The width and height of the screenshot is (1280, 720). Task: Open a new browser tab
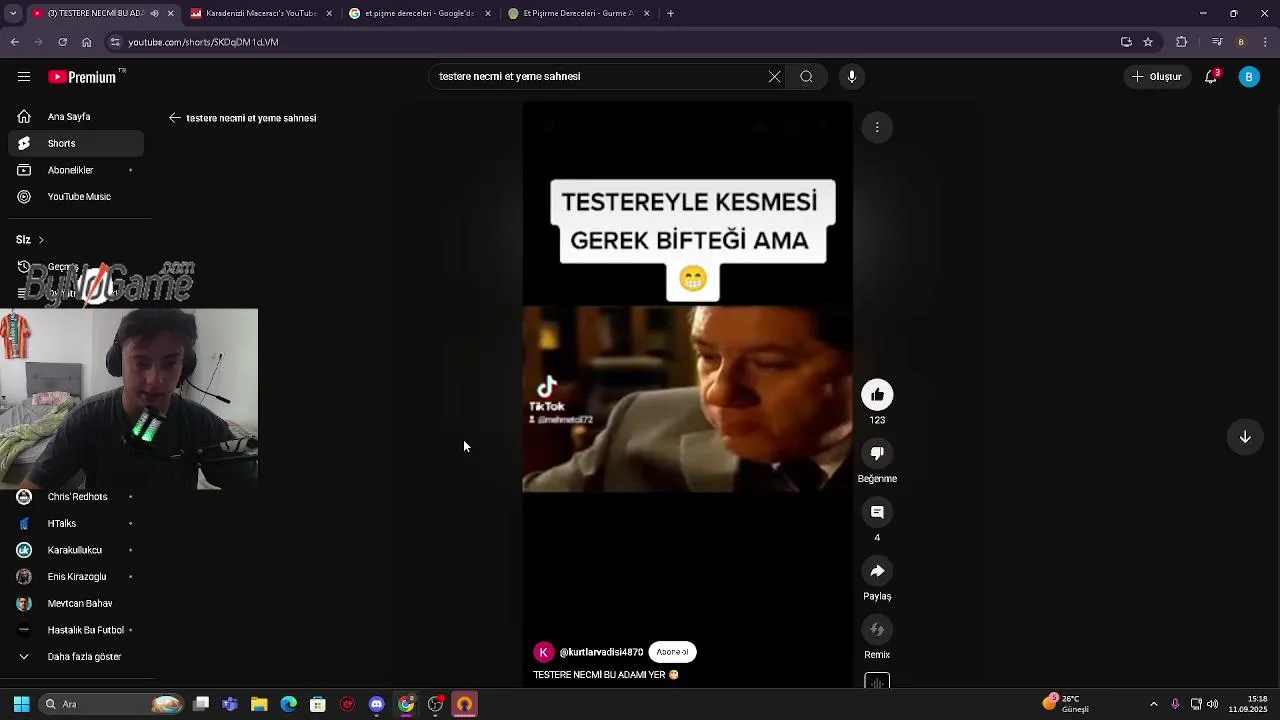click(670, 13)
